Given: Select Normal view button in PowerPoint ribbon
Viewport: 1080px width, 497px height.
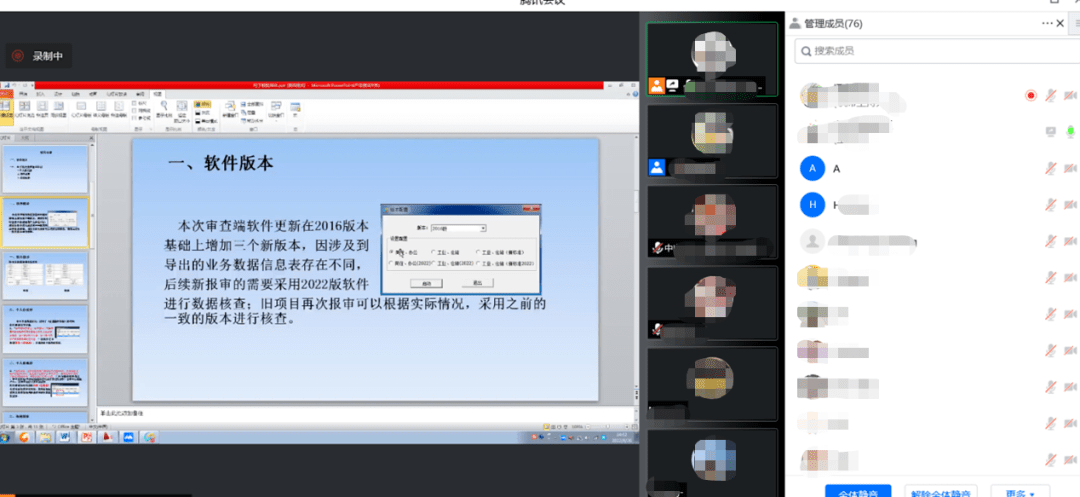Looking at the screenshot, I should [6, 112].
